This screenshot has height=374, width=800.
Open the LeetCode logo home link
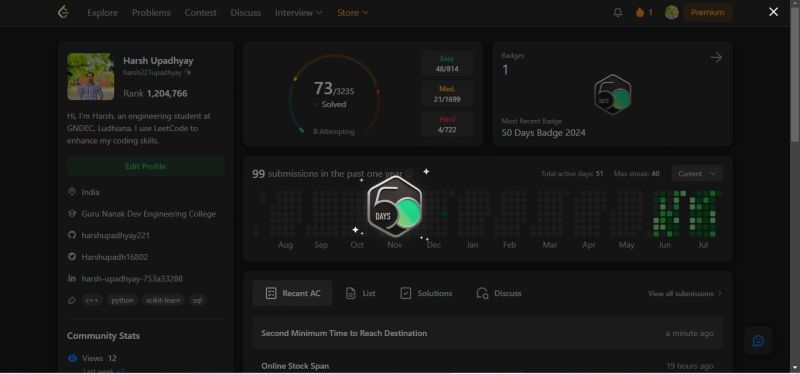[63, 12]
